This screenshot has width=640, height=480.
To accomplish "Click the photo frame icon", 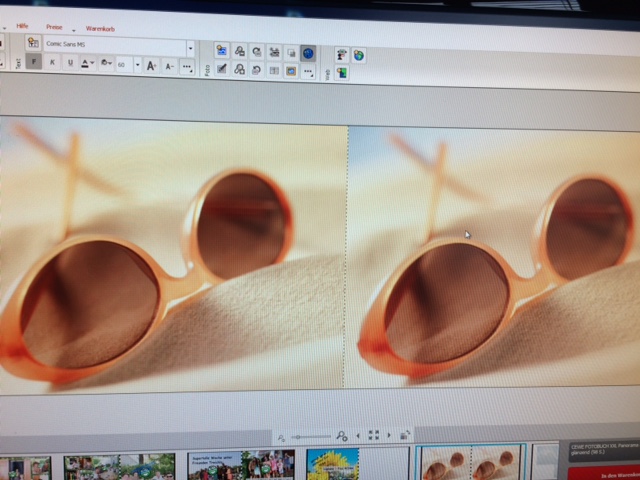I will tap(291, 71).
